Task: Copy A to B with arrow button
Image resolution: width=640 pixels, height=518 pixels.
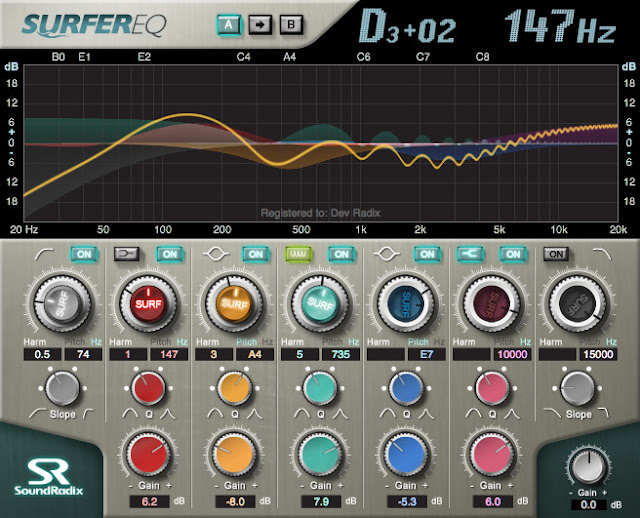Action: click(x=260, y=25)
